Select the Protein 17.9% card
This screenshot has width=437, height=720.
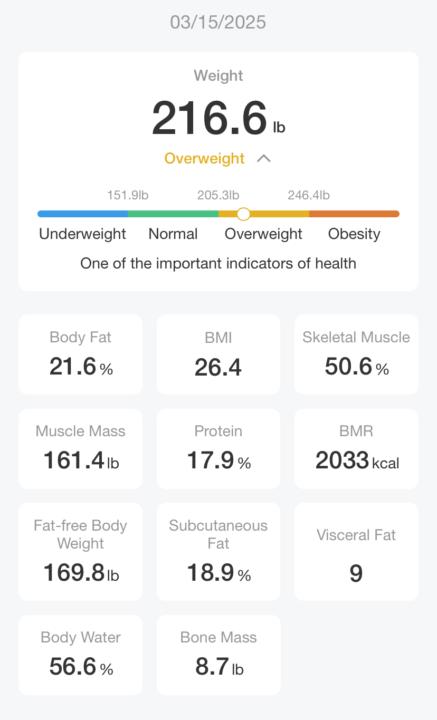click(218, 449)
